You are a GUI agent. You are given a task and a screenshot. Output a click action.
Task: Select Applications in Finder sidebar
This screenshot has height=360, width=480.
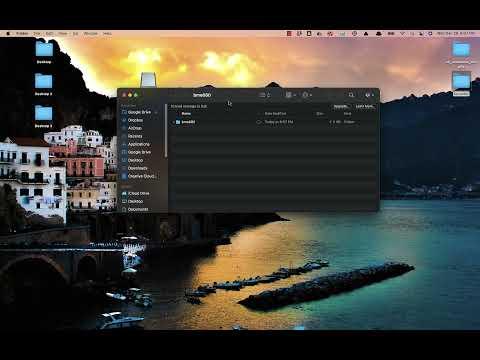tap(139, 144)
